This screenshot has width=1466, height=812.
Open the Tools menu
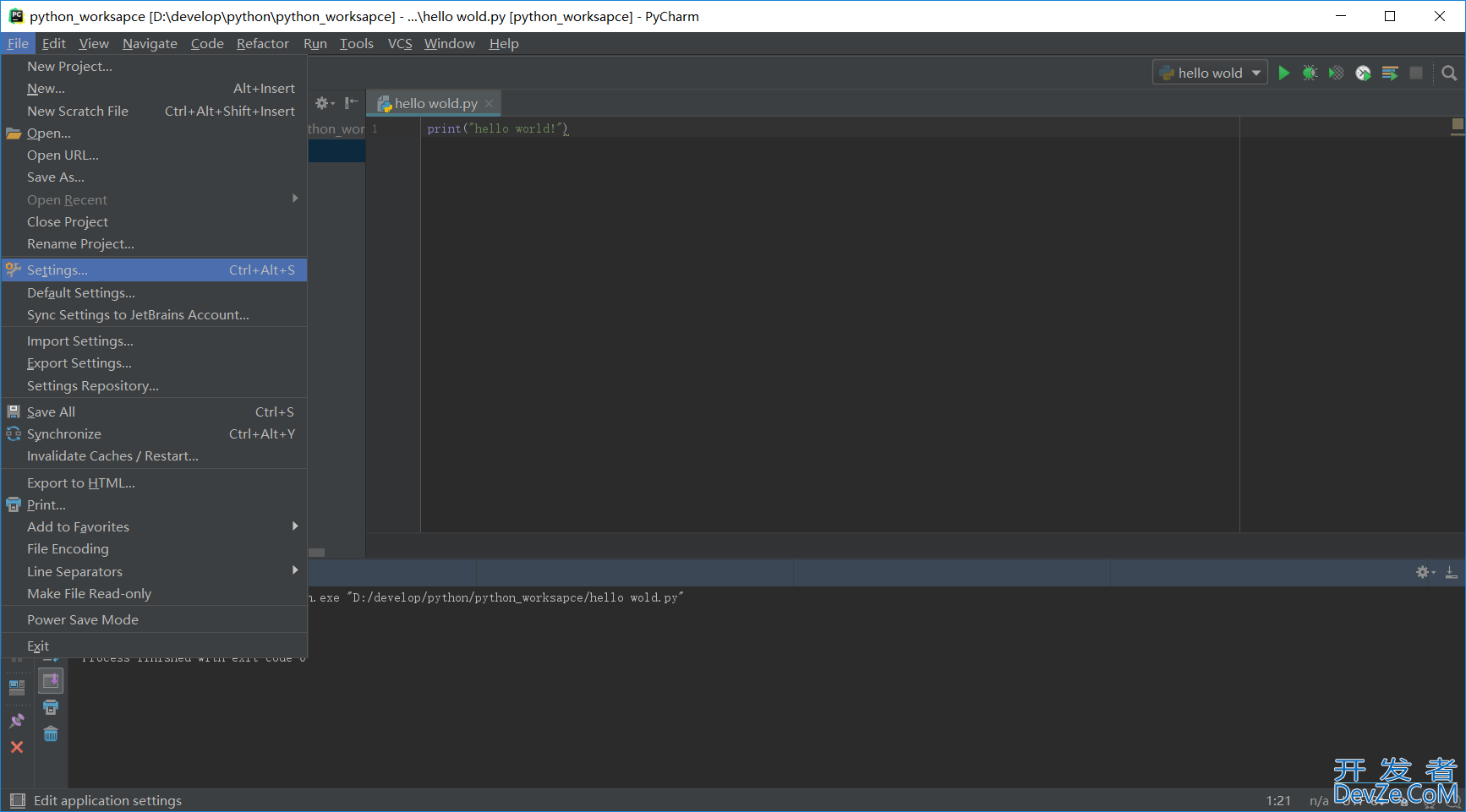(357, 43)
